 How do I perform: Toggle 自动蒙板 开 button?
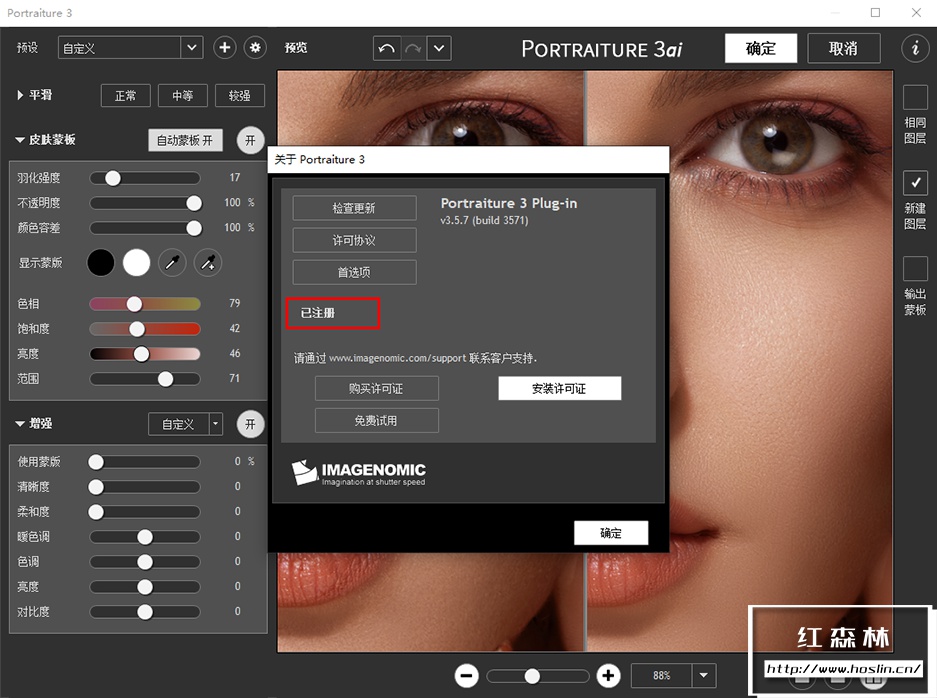[185, 140]
